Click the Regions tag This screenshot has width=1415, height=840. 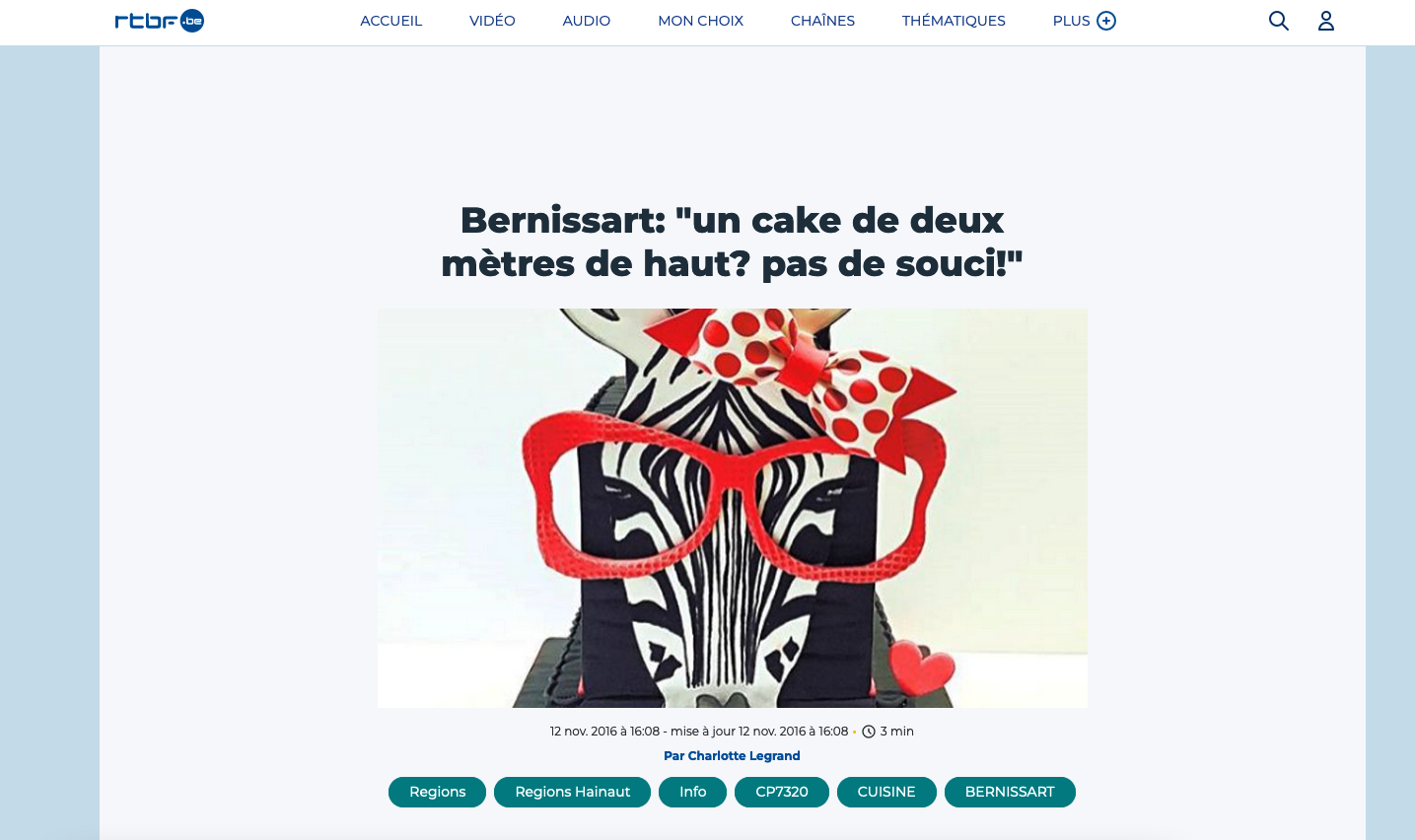coord(438,792)
